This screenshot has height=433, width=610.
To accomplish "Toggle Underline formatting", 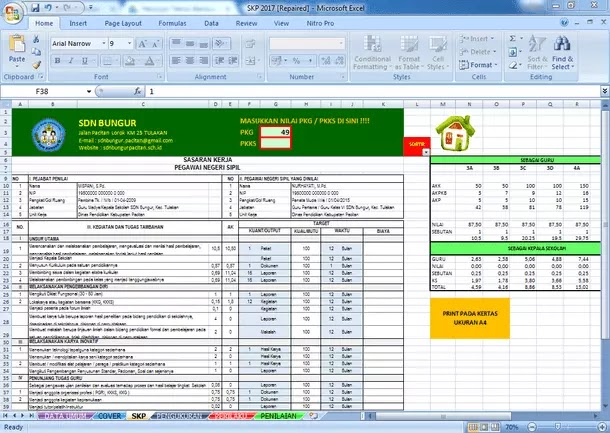I will (x=84, y=61).
